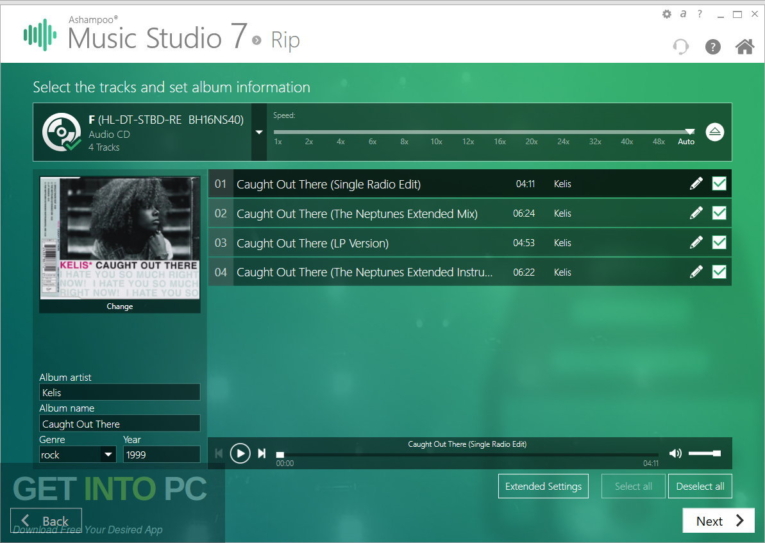Edit track 02 Neptunes Extended Mix pencil
This screenshot has width=765, height=543.
click(696, 213)
